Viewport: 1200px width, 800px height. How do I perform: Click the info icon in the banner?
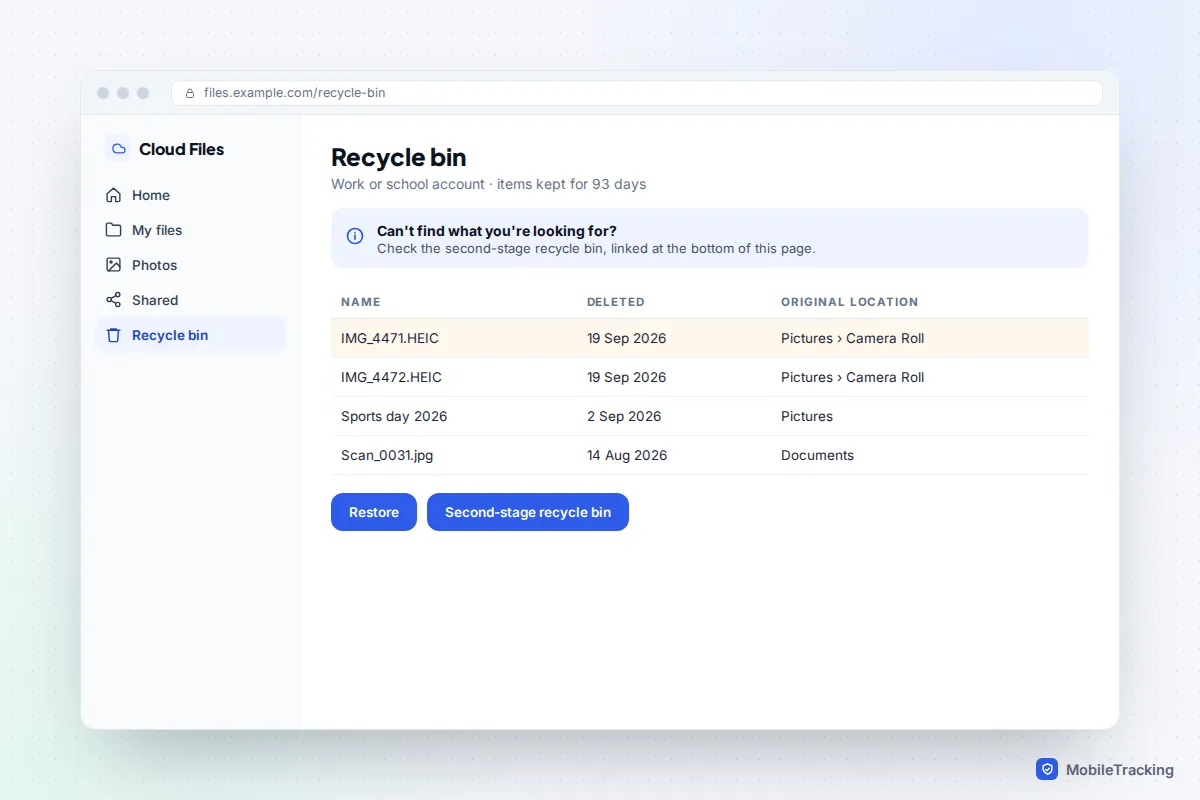tap(355, 236)
